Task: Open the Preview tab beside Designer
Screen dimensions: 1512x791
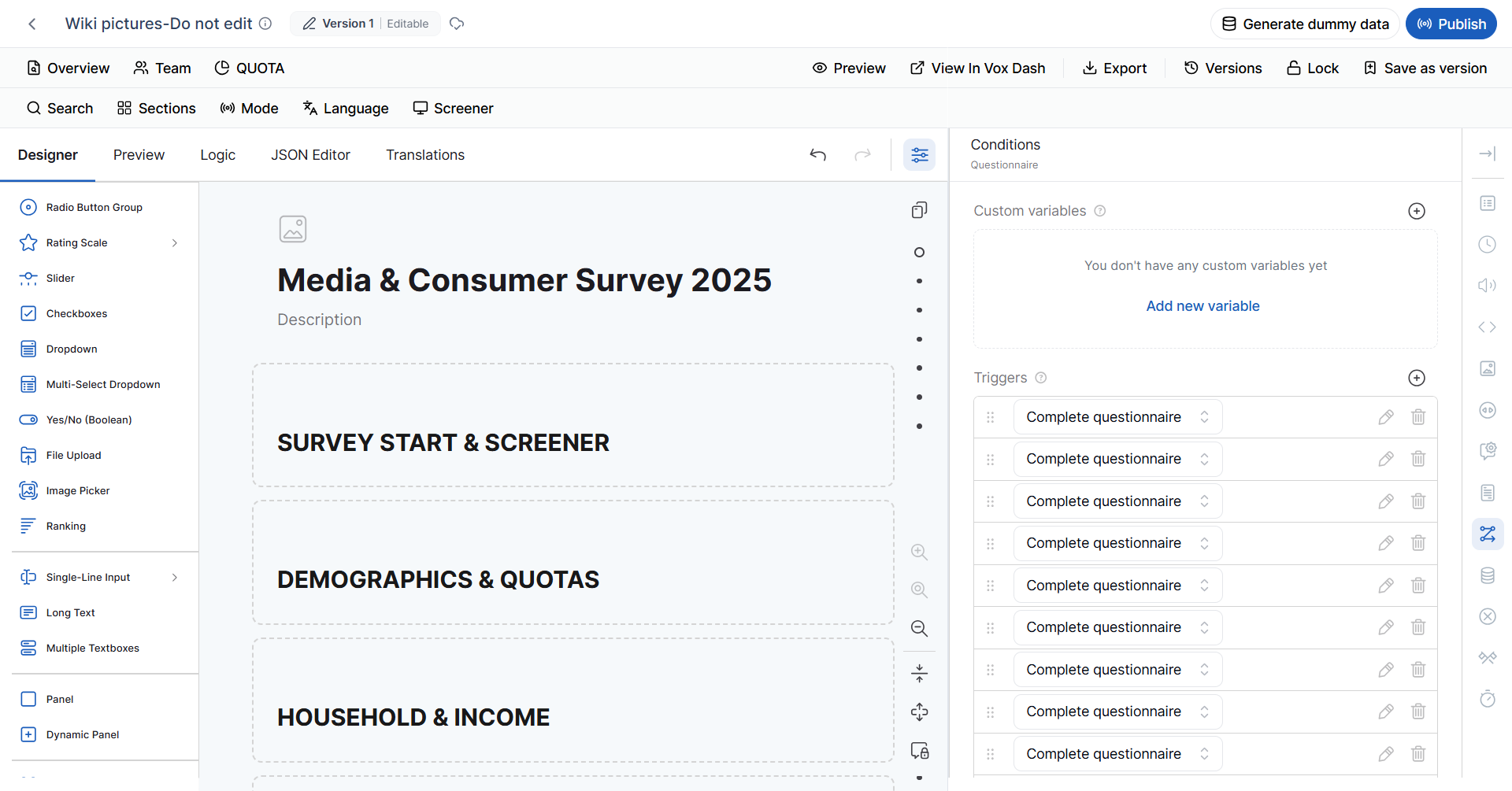Action: [139, 155]
